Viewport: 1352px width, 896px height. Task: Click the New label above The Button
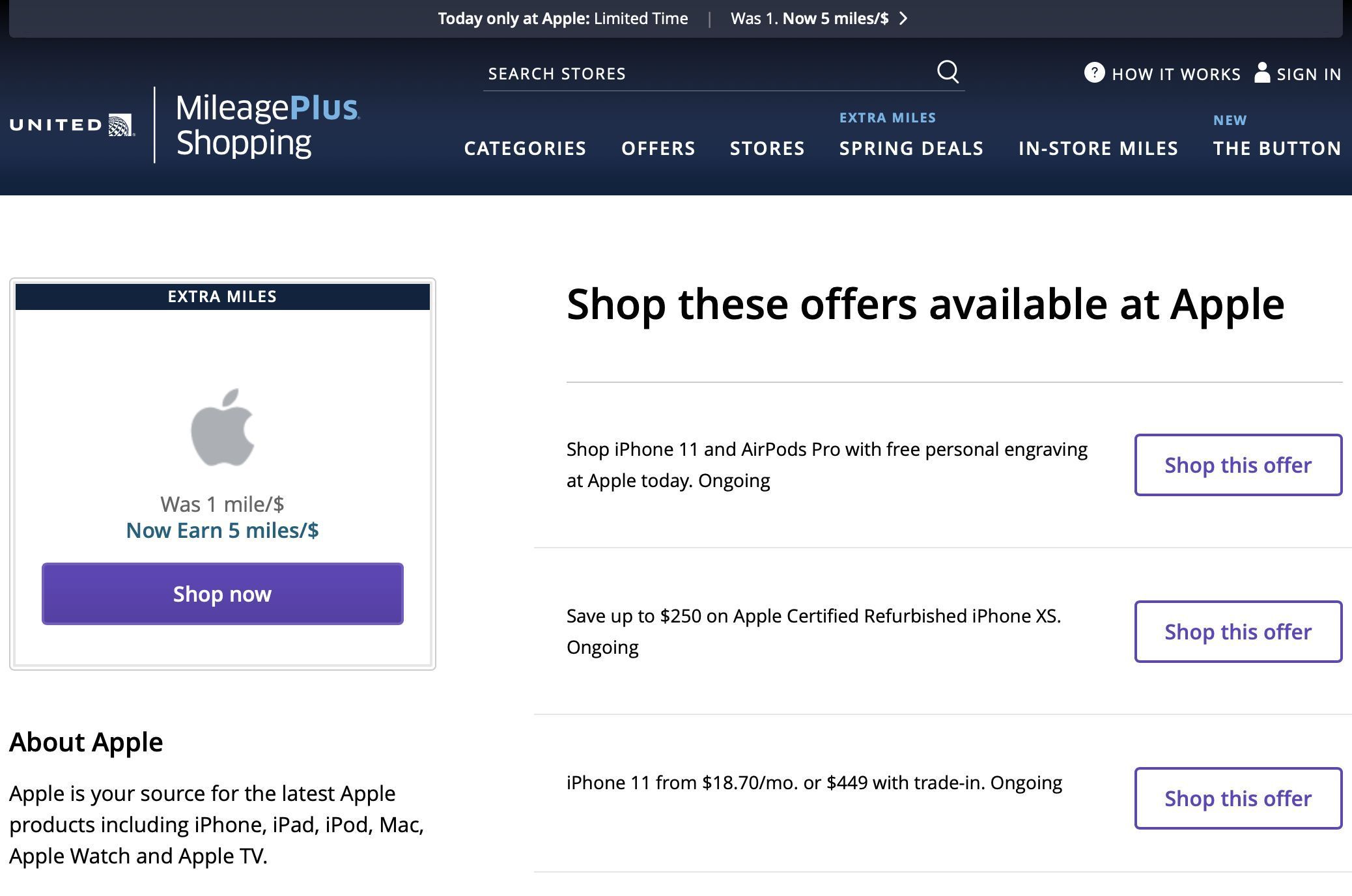[1230, 120]
